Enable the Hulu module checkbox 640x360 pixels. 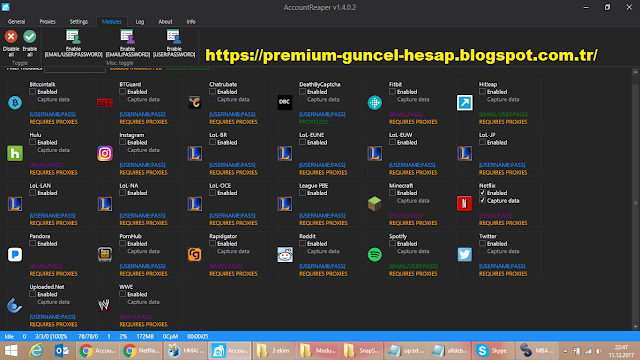pos(33,142)
